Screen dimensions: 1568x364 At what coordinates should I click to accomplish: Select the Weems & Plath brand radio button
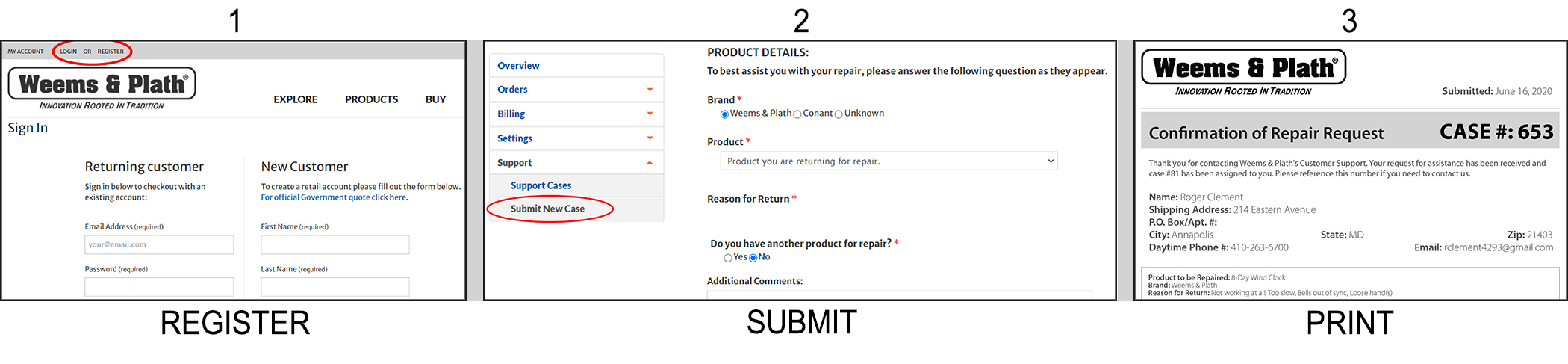click(x=724, y=114)
